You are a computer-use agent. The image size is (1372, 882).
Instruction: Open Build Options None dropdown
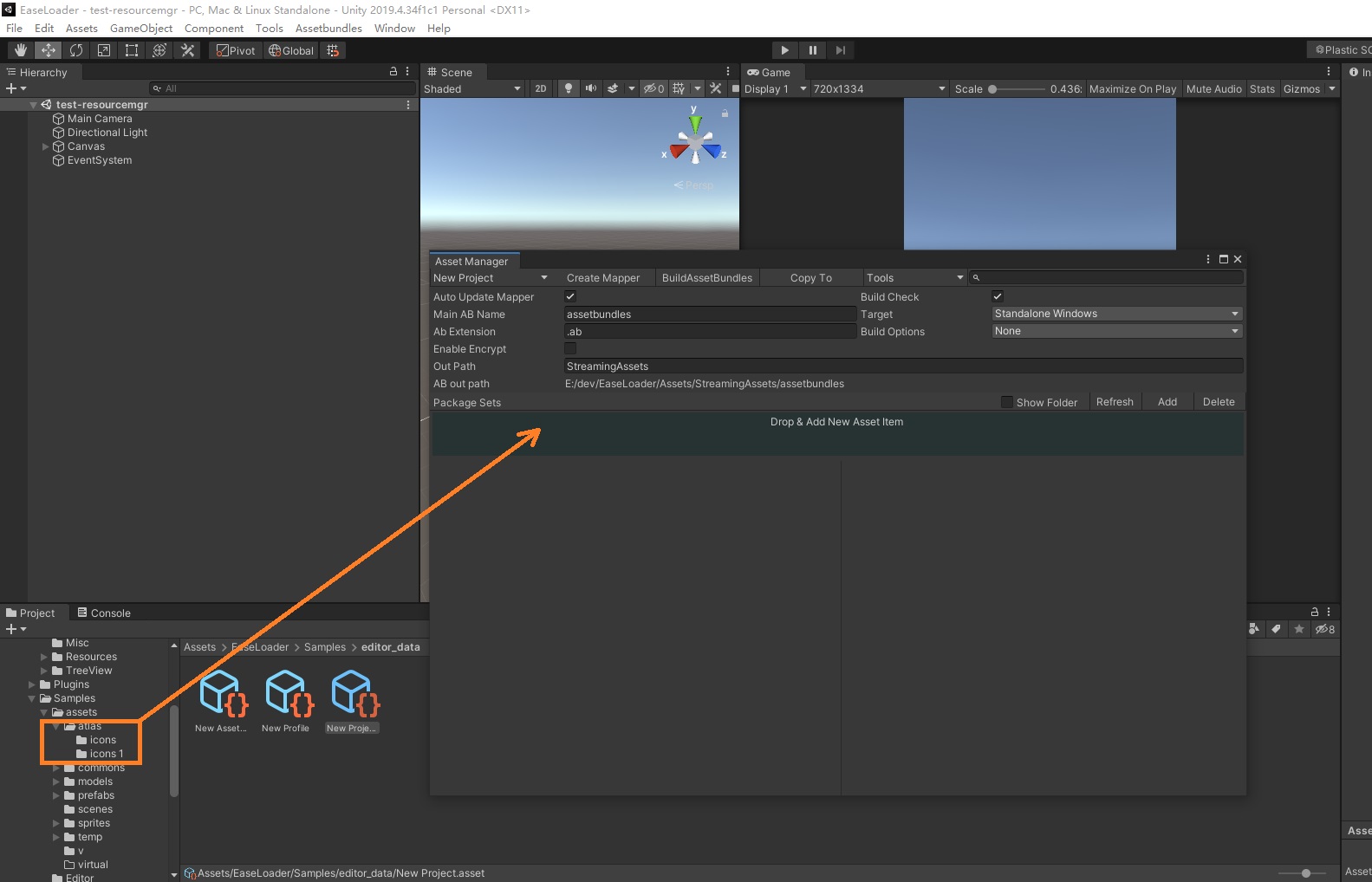click(x=1117, y=331)
